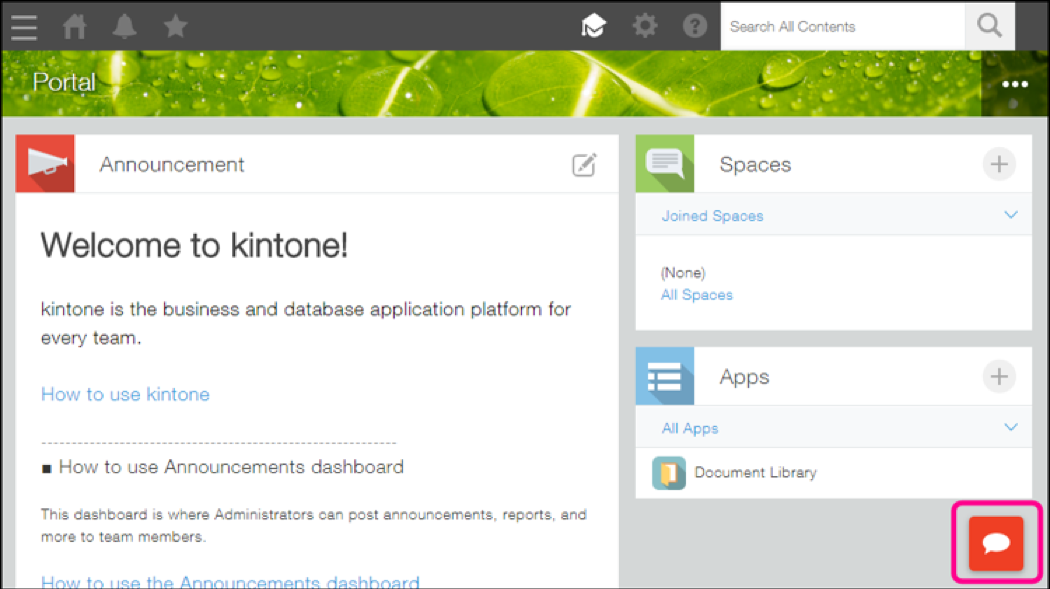Open the red chat bubble button
The height and width of the screenshot is (589, 1050).
(996, 543)
